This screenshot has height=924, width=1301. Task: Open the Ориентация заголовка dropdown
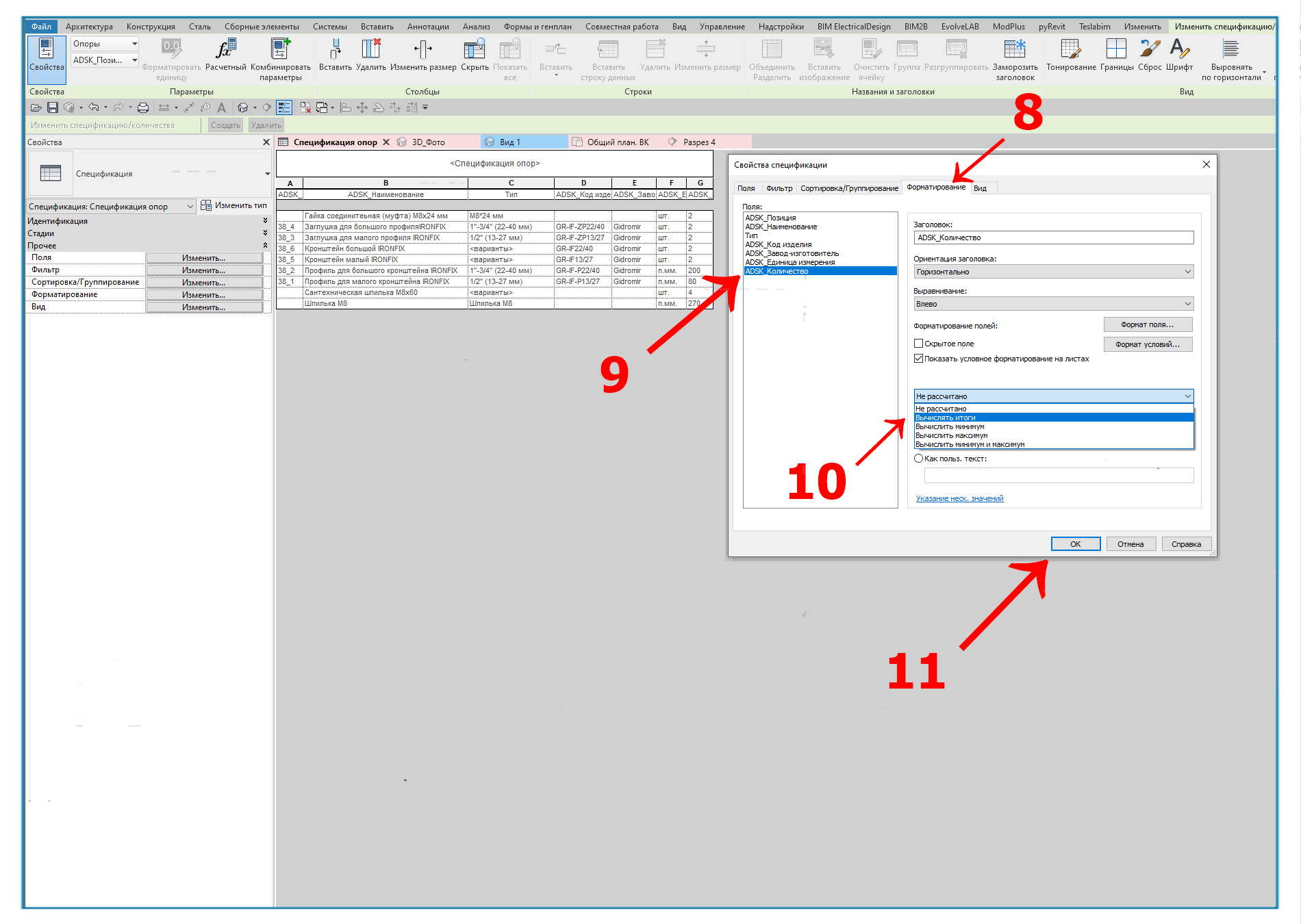pos(1054,272)
